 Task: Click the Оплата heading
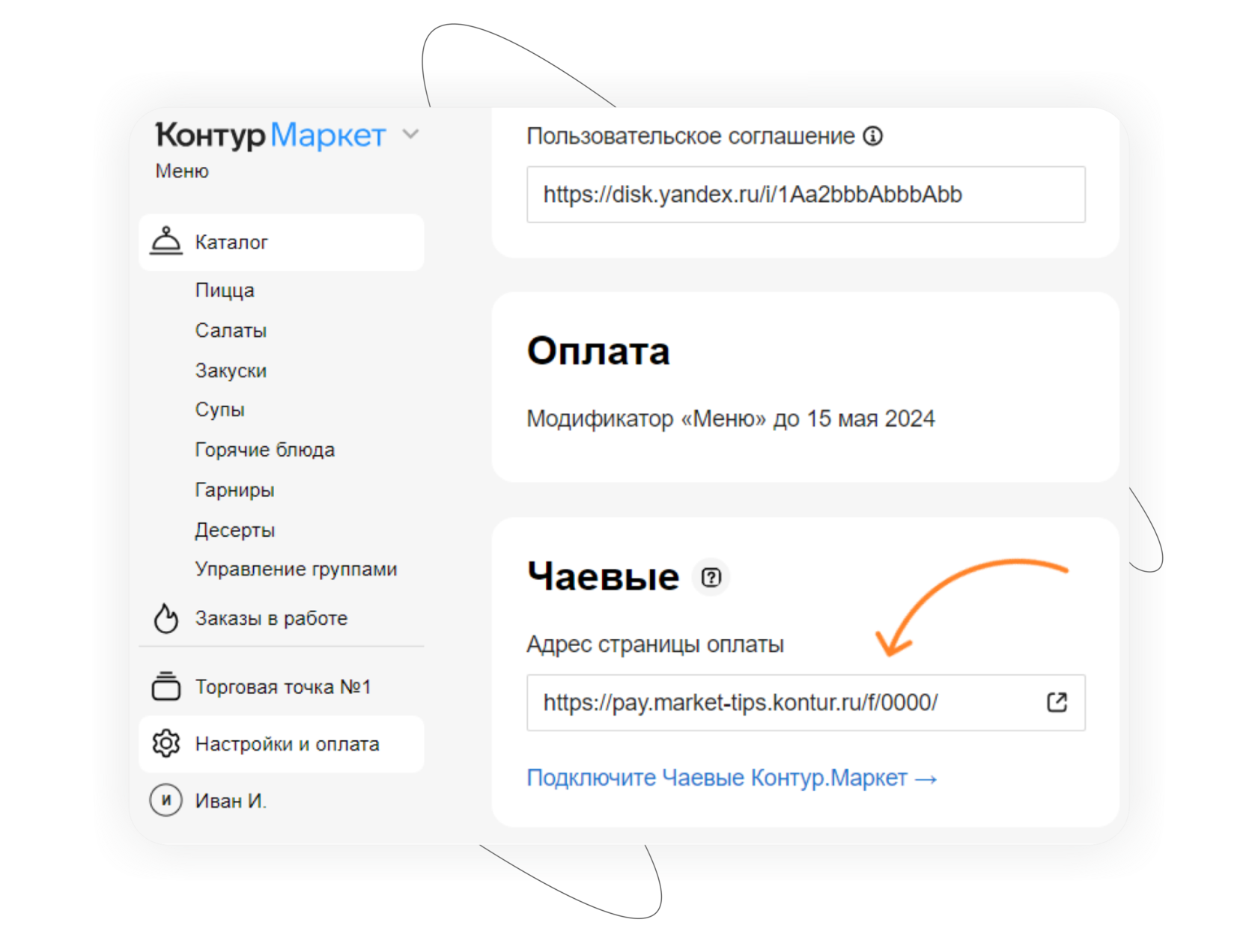[x=598, y=351]
